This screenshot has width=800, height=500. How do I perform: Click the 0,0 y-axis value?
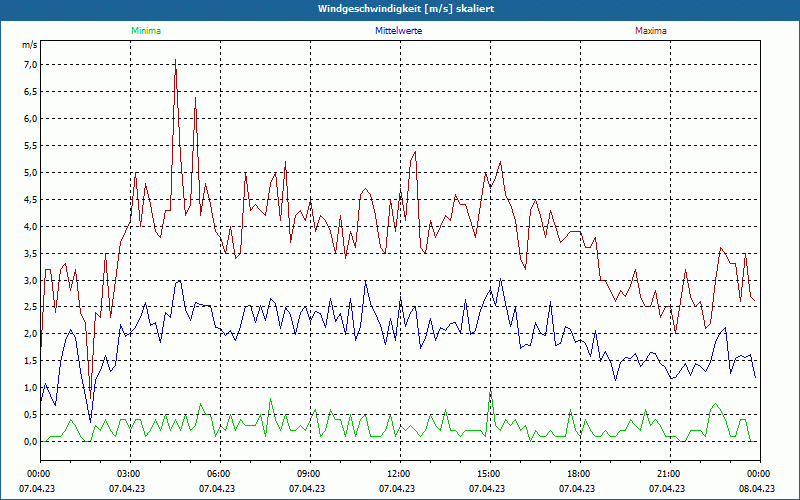[x=30, y=441]
